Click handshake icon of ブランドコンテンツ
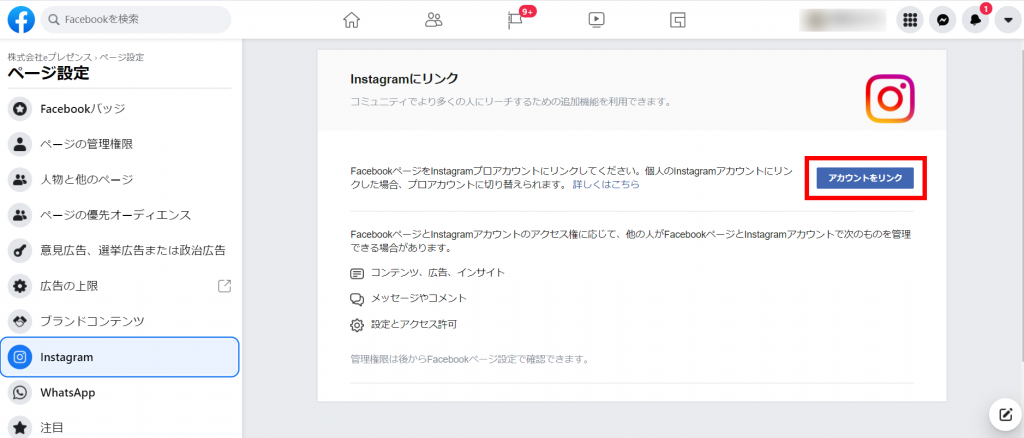Viewport: 1024px width, 438px height. [x=20, y=321]
